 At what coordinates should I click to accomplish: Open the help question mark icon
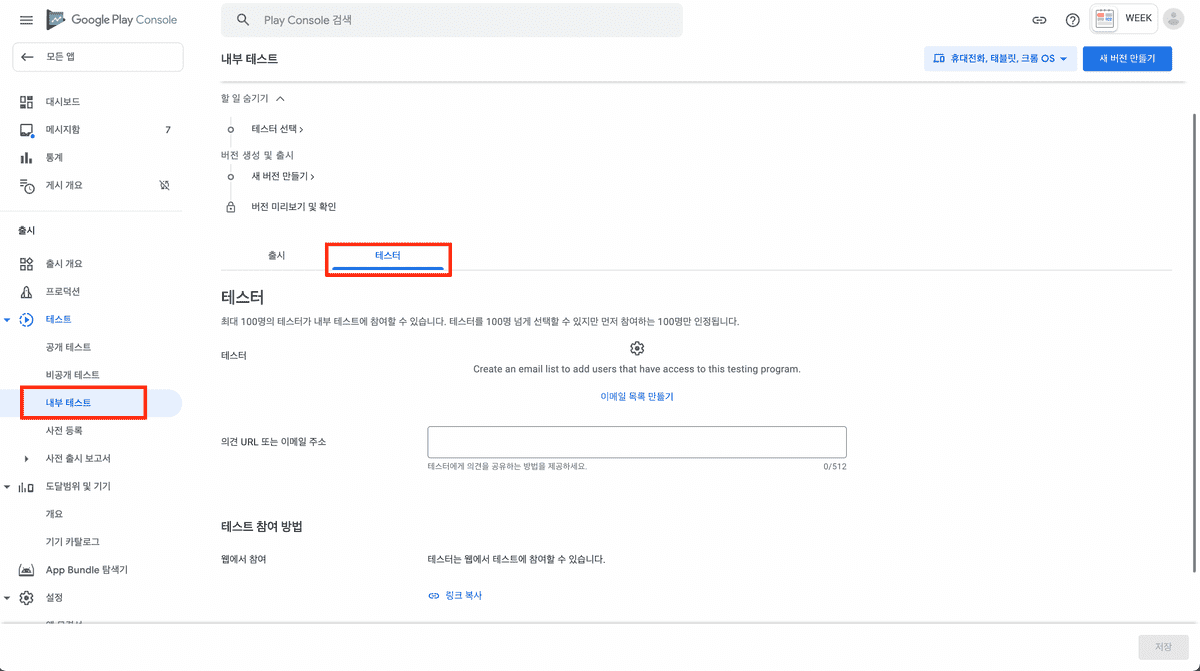point(1072,20)
